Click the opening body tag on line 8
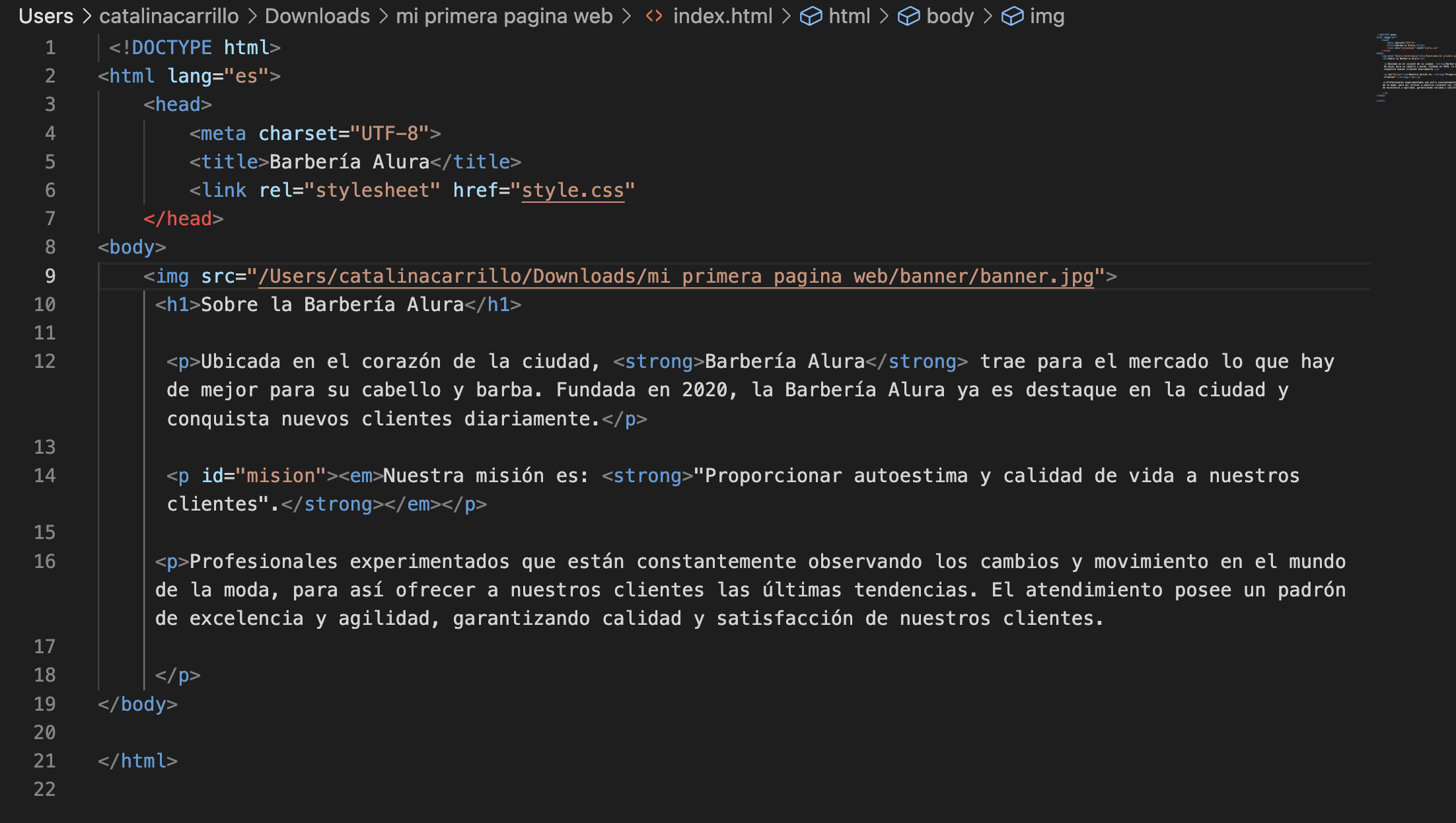The width and height of the screenshot is (1456, 823). tap(132, 247)
